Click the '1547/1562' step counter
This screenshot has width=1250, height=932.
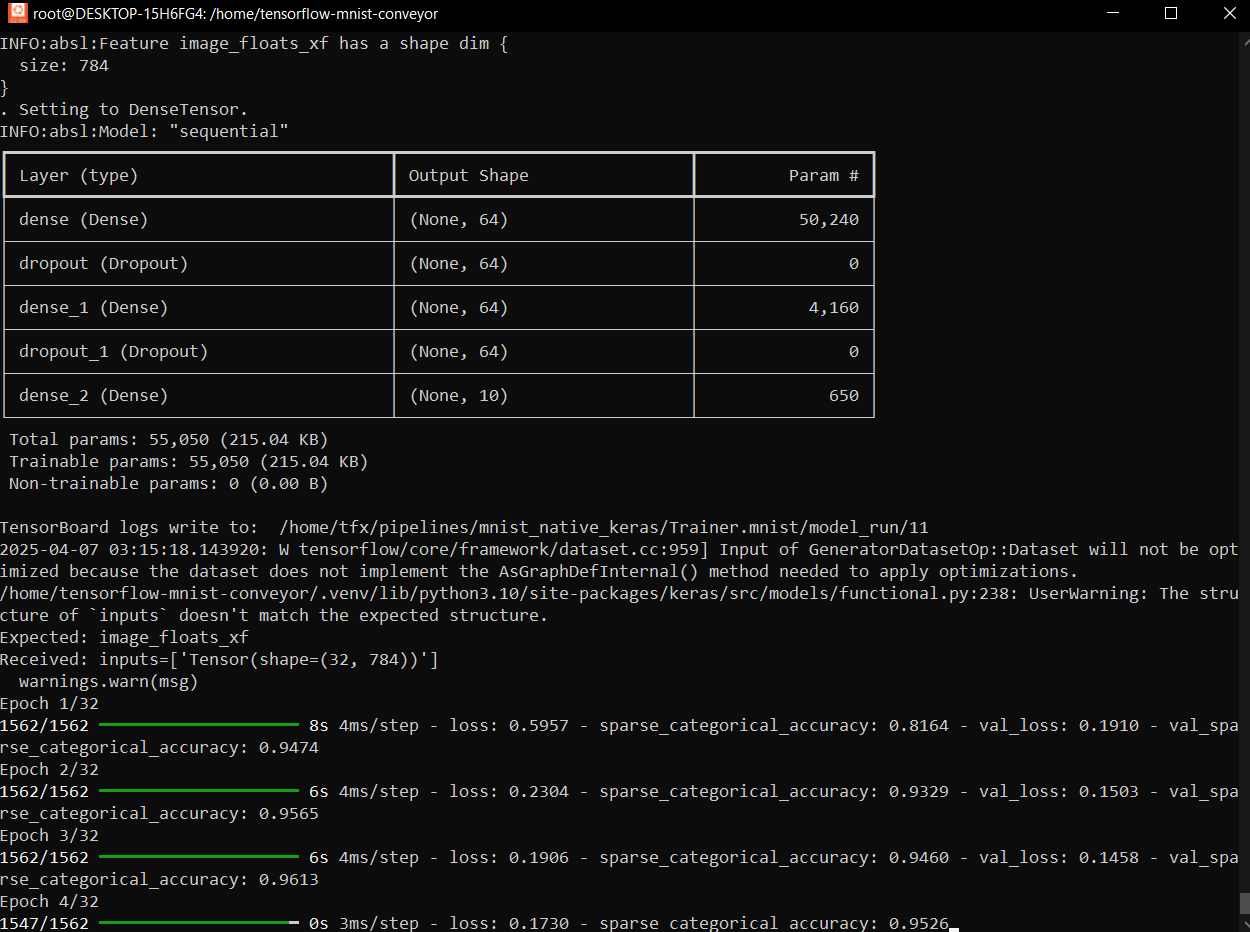[x=44, y=923]
